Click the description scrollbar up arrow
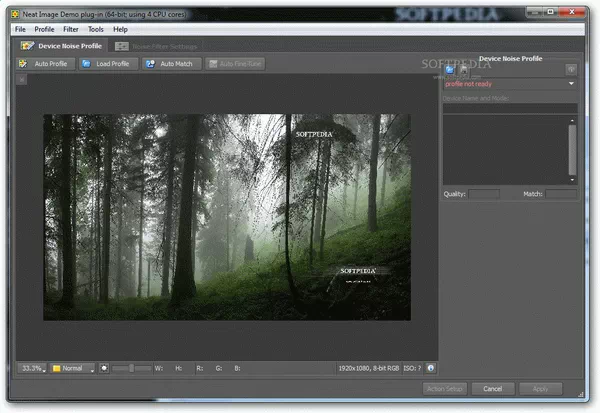The image size is (600, 413). click(572, 121)
